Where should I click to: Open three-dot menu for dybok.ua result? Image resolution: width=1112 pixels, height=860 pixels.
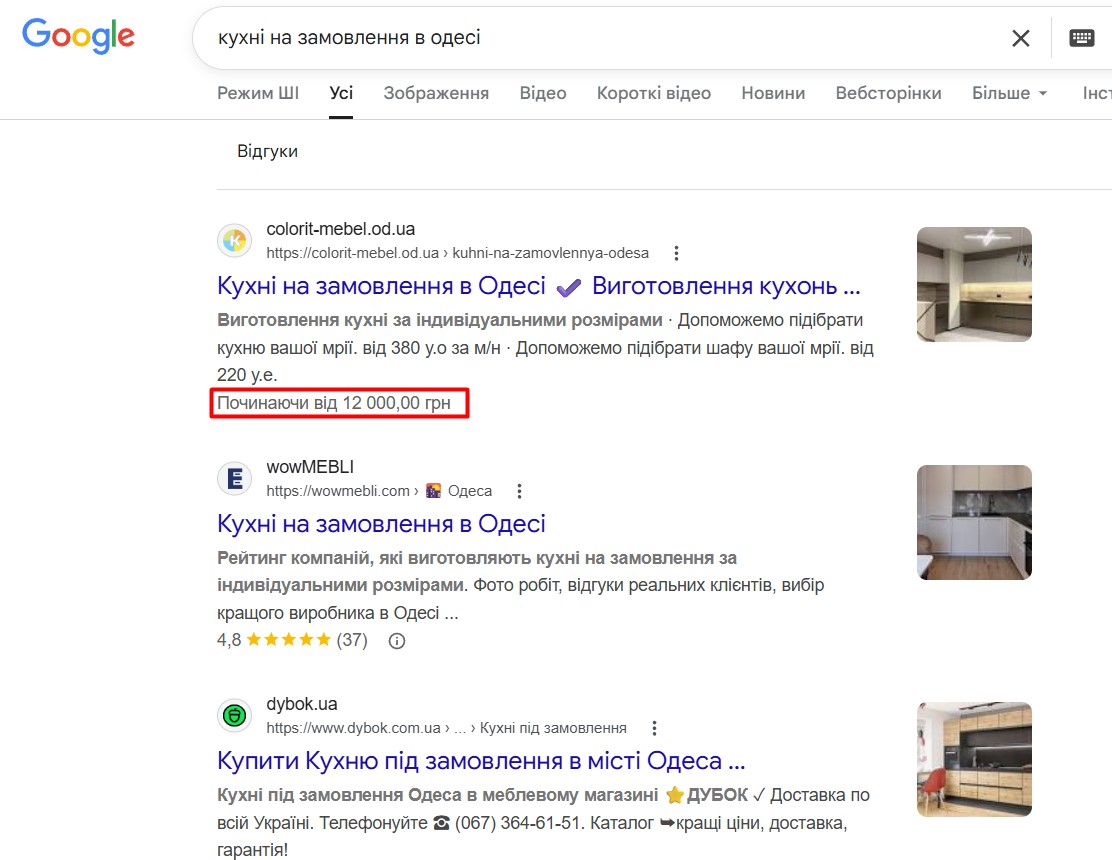tap(654, 728)
